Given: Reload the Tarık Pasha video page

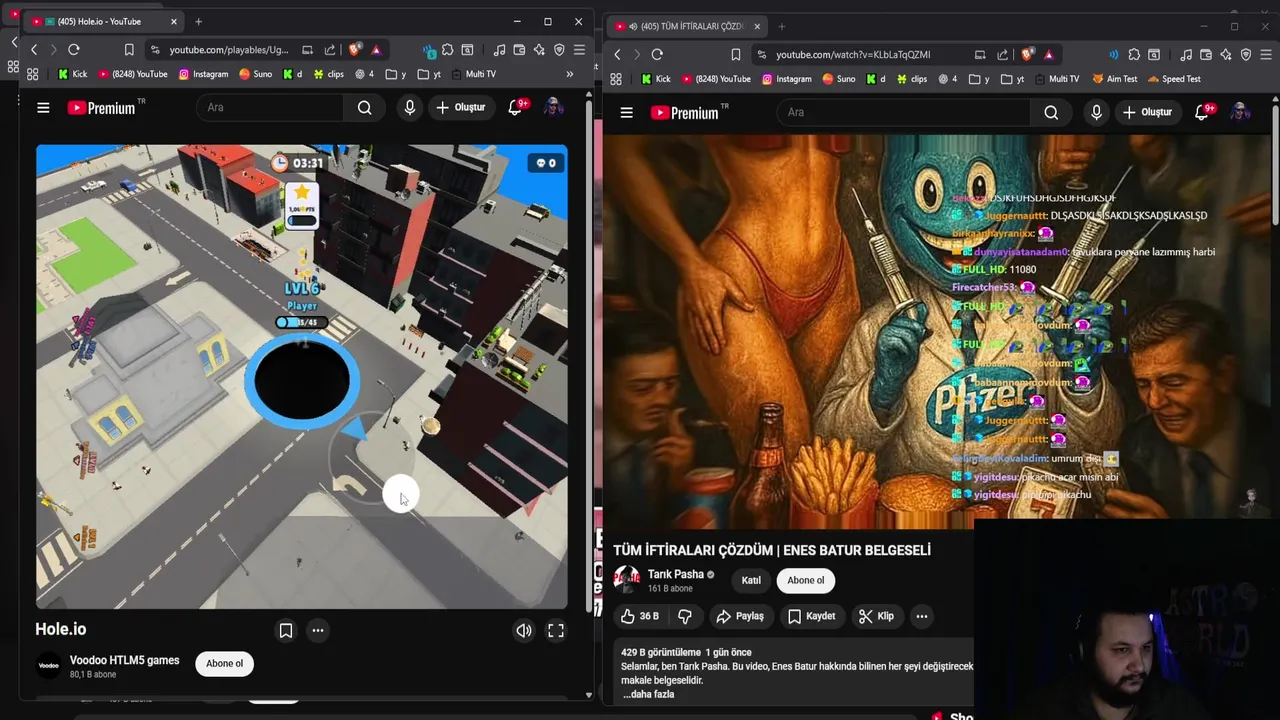Looking at the screenshot, I should (x=657, y=55).
